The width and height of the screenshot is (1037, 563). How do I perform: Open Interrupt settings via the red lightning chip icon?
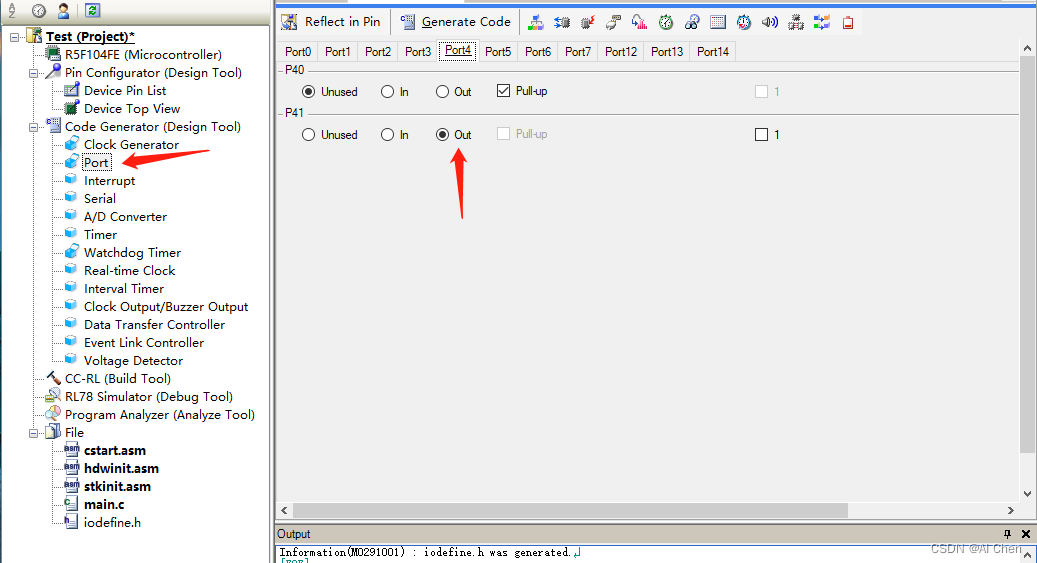coord(587,22)
